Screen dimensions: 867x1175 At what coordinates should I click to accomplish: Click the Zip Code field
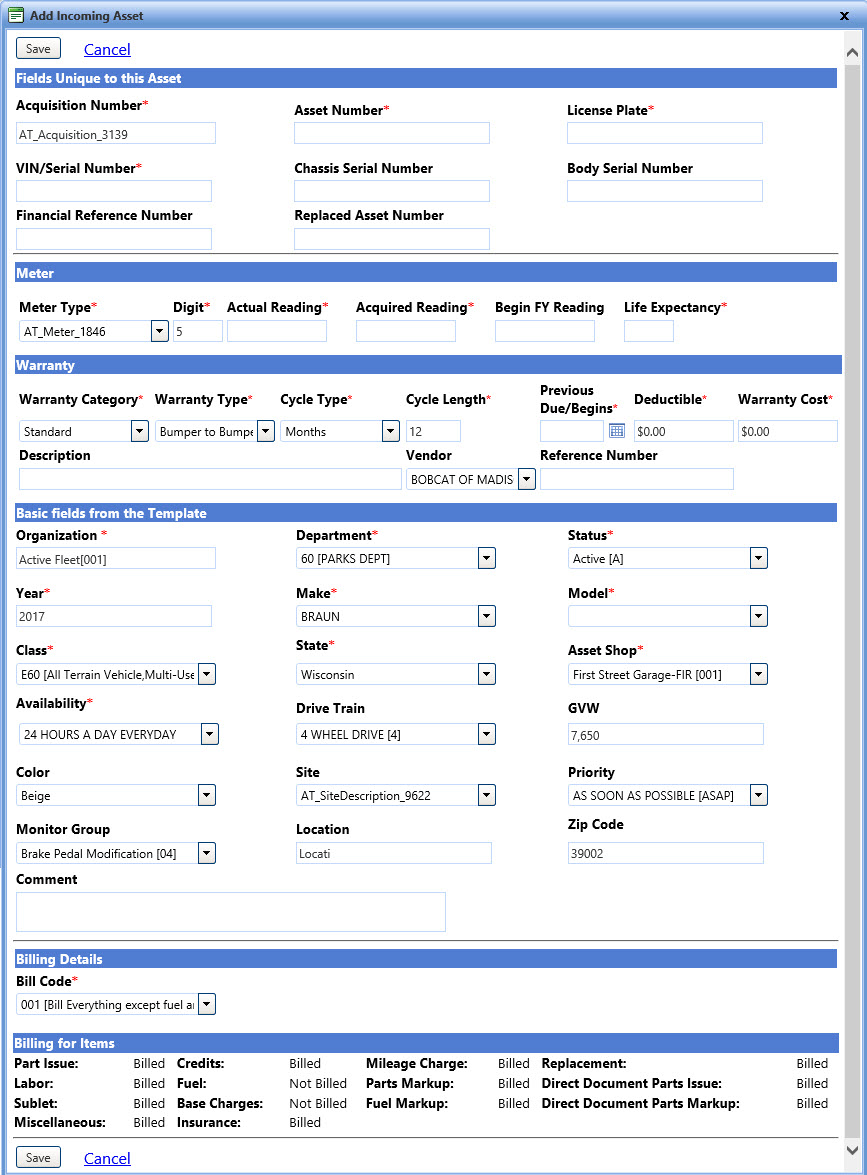click(x=665, y=853)
